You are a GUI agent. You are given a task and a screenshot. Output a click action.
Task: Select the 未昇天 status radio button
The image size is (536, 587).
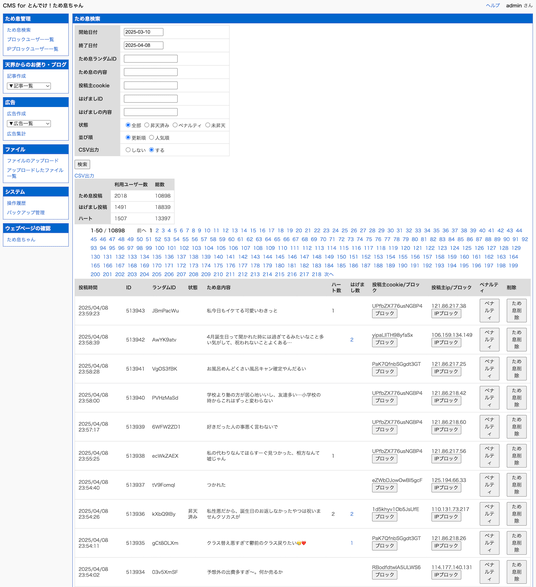pyautogui.click(x=207, y=125)
